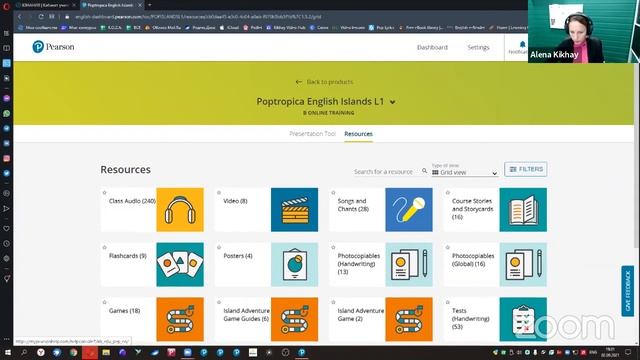
Task: Favorite Course Stories and Storycards star
Action: [448, 193]
